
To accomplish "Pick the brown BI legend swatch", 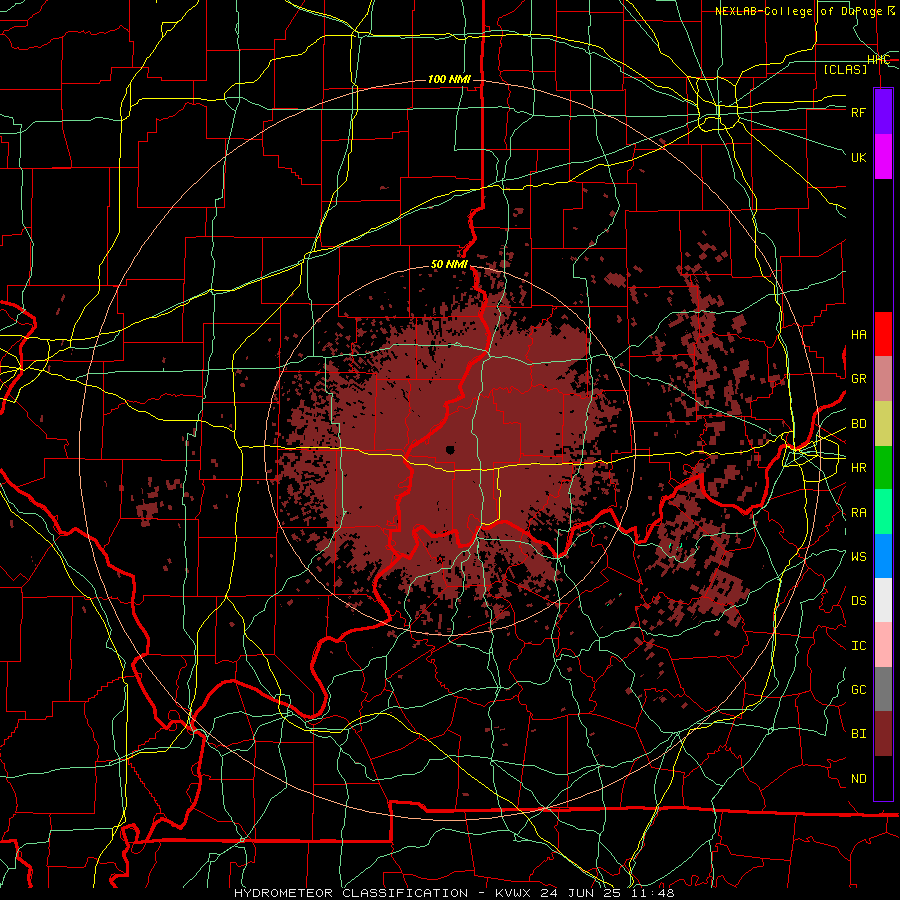I will click(883, 734).
